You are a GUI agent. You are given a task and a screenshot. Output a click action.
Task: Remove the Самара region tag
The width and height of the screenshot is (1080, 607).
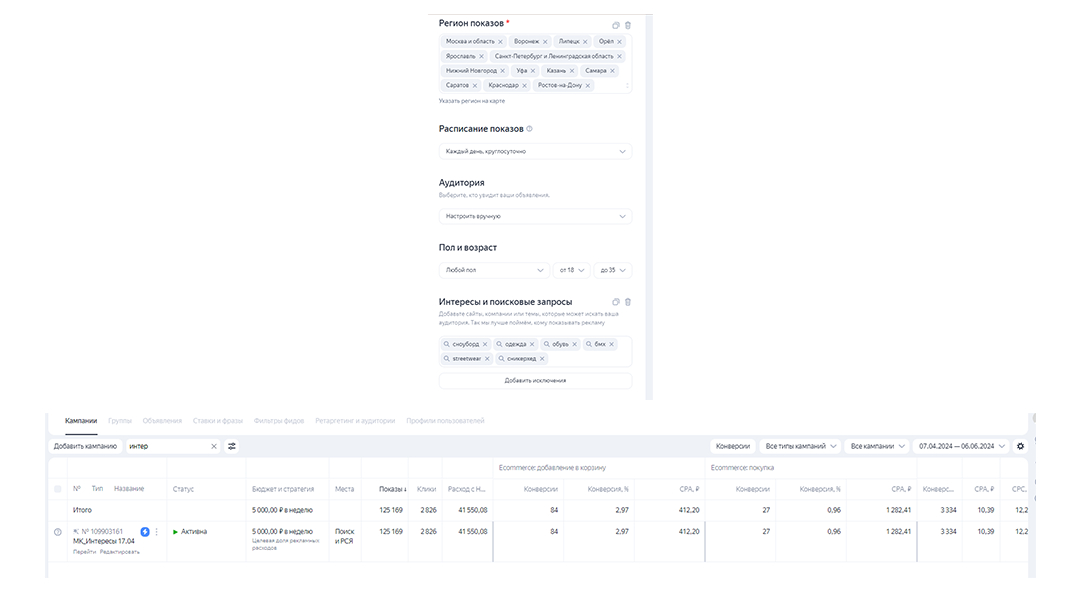tap(612, 71)
